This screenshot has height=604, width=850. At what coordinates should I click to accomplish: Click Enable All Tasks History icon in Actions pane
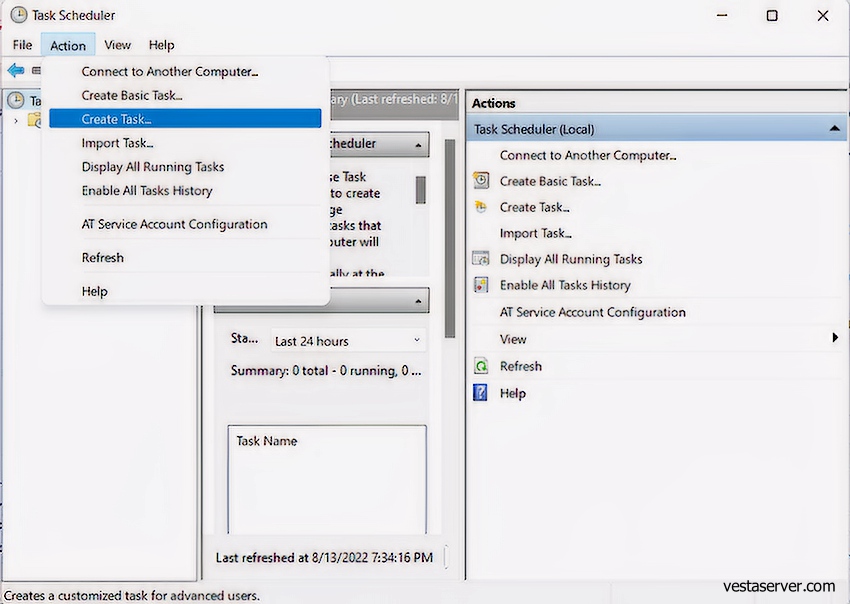pos(481,285)
